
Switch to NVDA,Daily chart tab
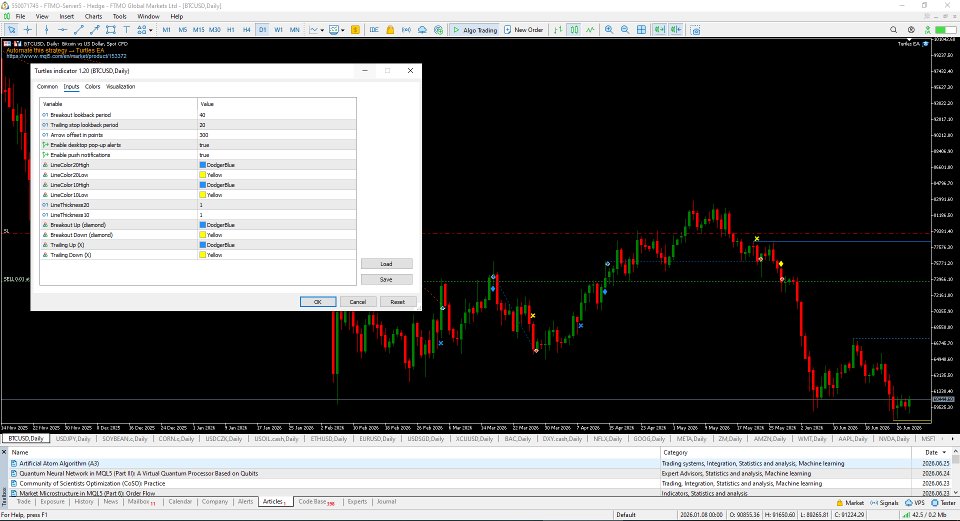[x=894, y=438]
